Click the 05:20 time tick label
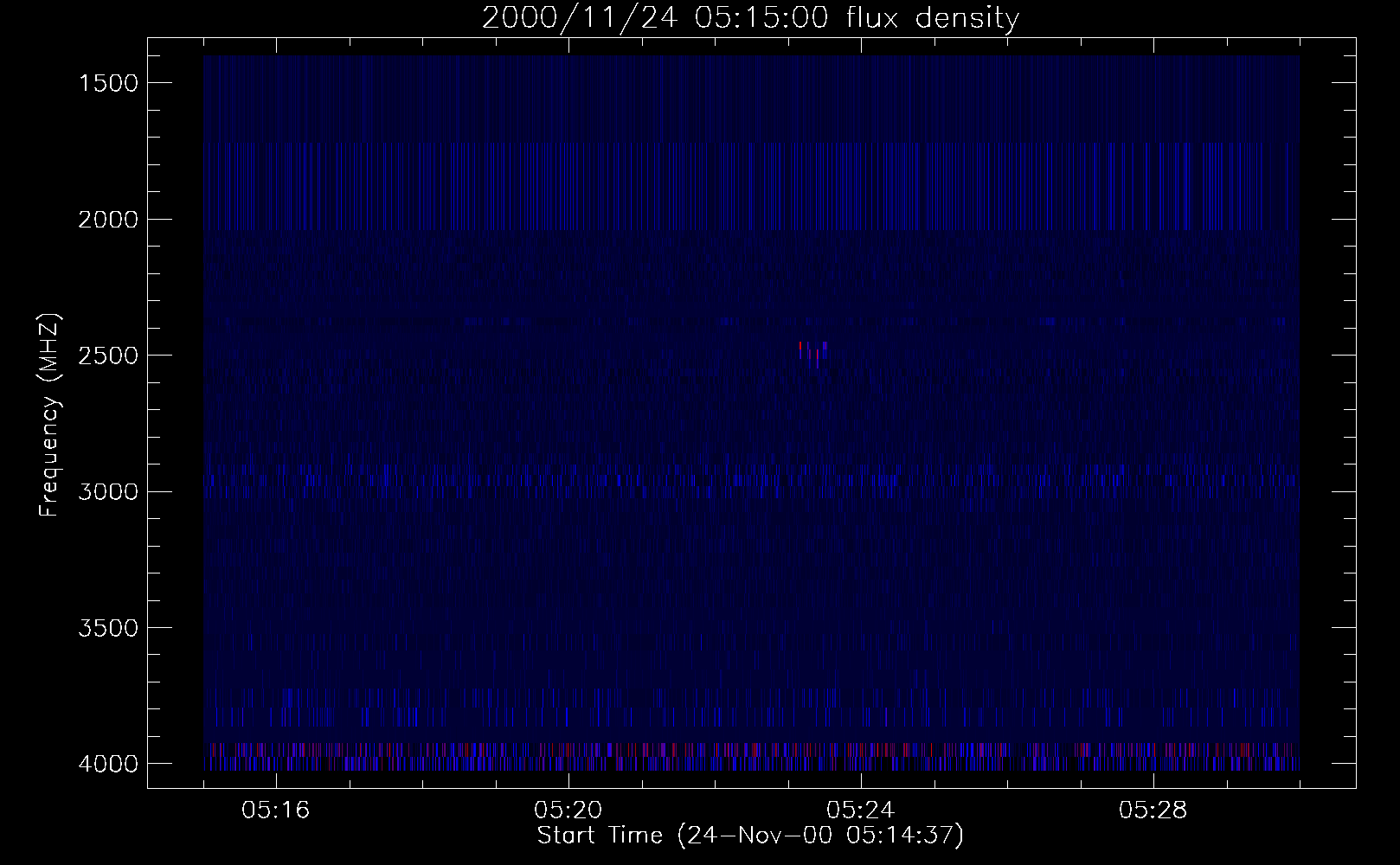The image size is (1400, 865). [568, 811]
